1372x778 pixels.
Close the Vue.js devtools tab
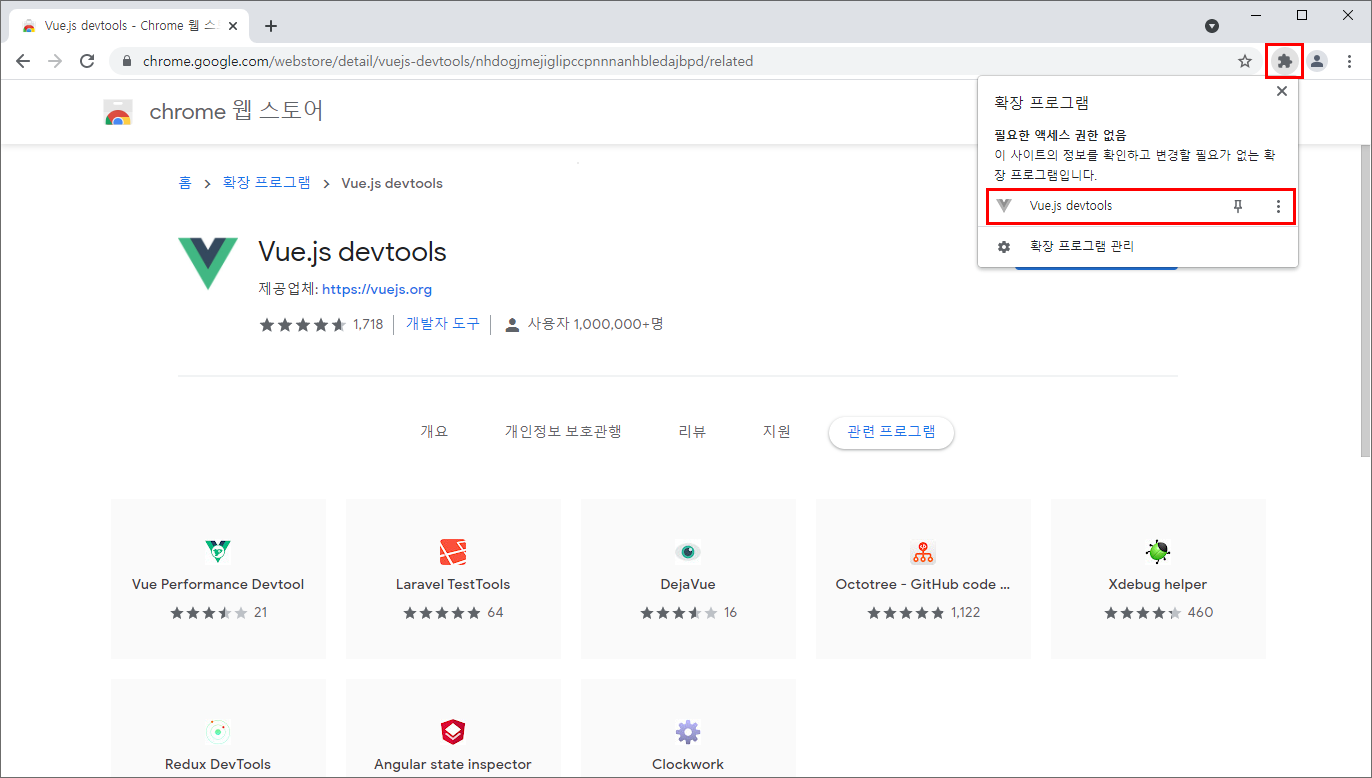point(232,26)
